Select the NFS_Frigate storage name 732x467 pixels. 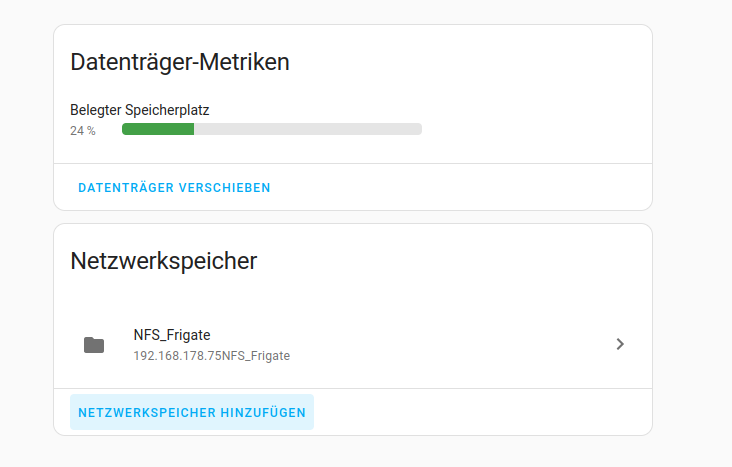tap(172, 335)
